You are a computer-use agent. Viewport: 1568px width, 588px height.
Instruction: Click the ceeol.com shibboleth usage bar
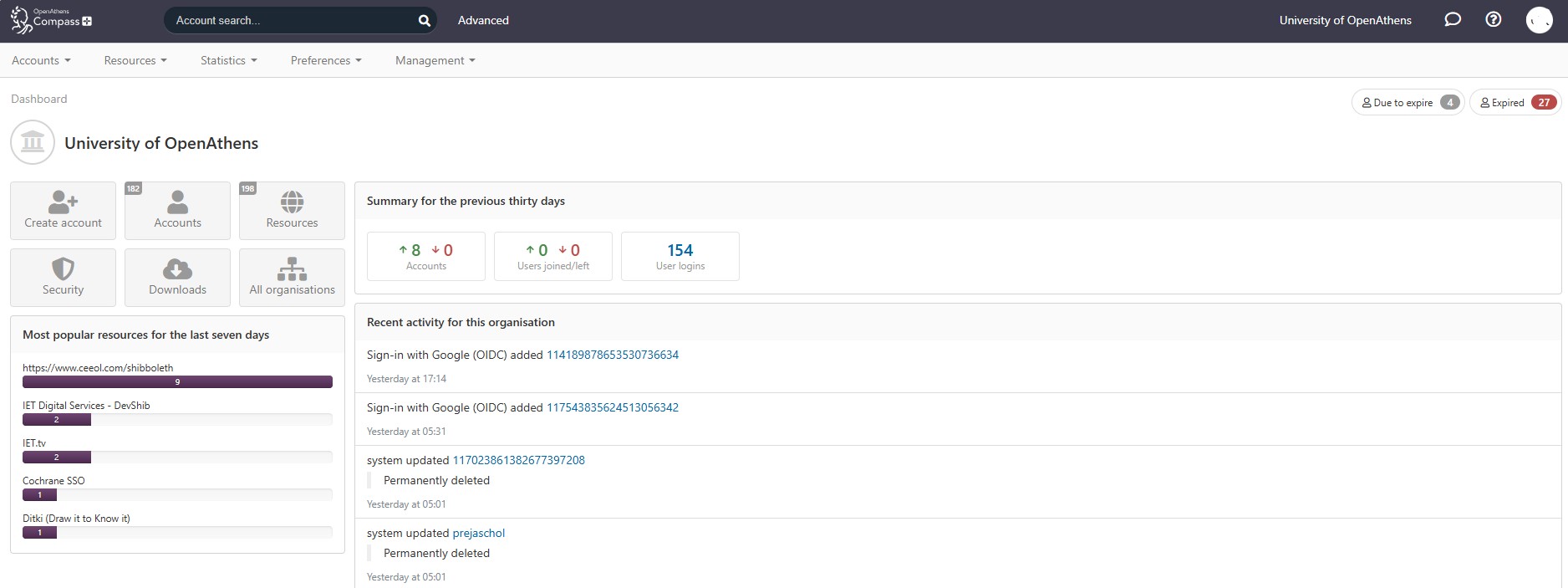177,382
